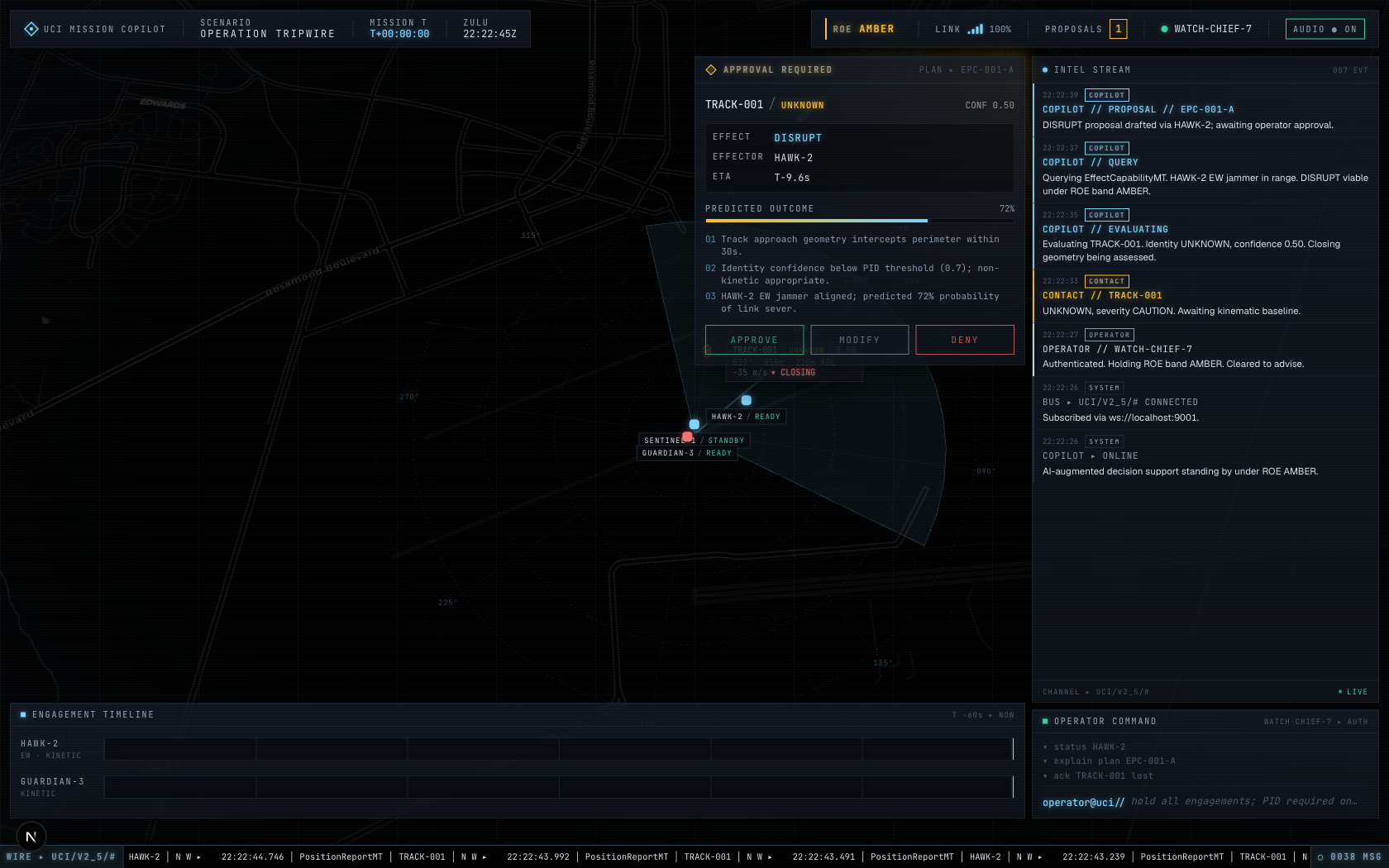
Task: Select the red TRACK-001 map marker
Action: (687, 436)
